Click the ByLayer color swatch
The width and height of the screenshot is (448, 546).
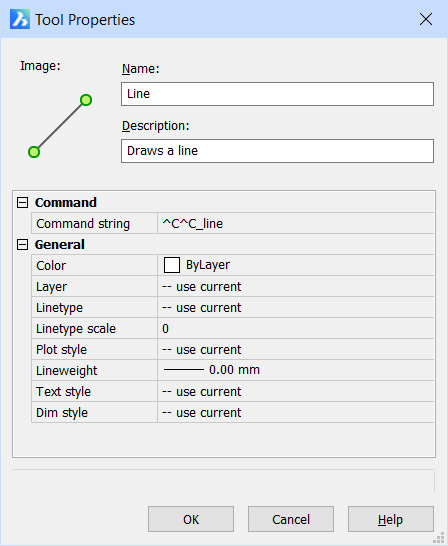[x=172, y=265]
